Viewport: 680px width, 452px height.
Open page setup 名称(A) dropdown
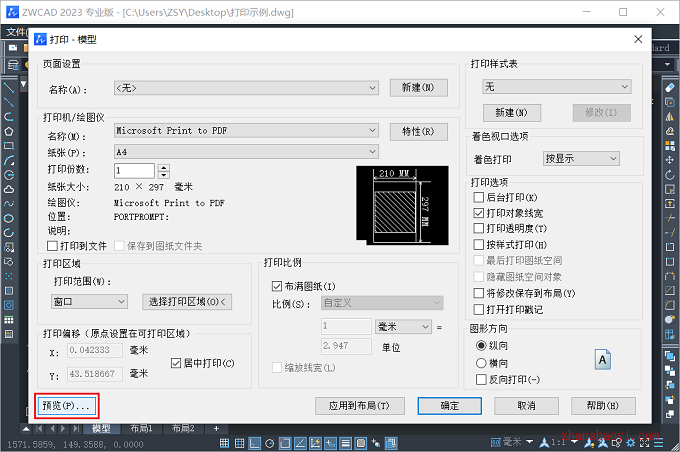point(246,88)
